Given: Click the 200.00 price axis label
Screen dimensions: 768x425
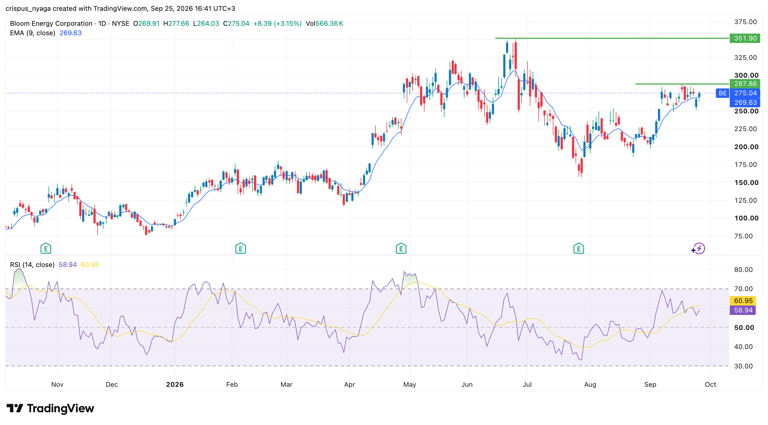Looking at the screenshot, I should (746, 147).
